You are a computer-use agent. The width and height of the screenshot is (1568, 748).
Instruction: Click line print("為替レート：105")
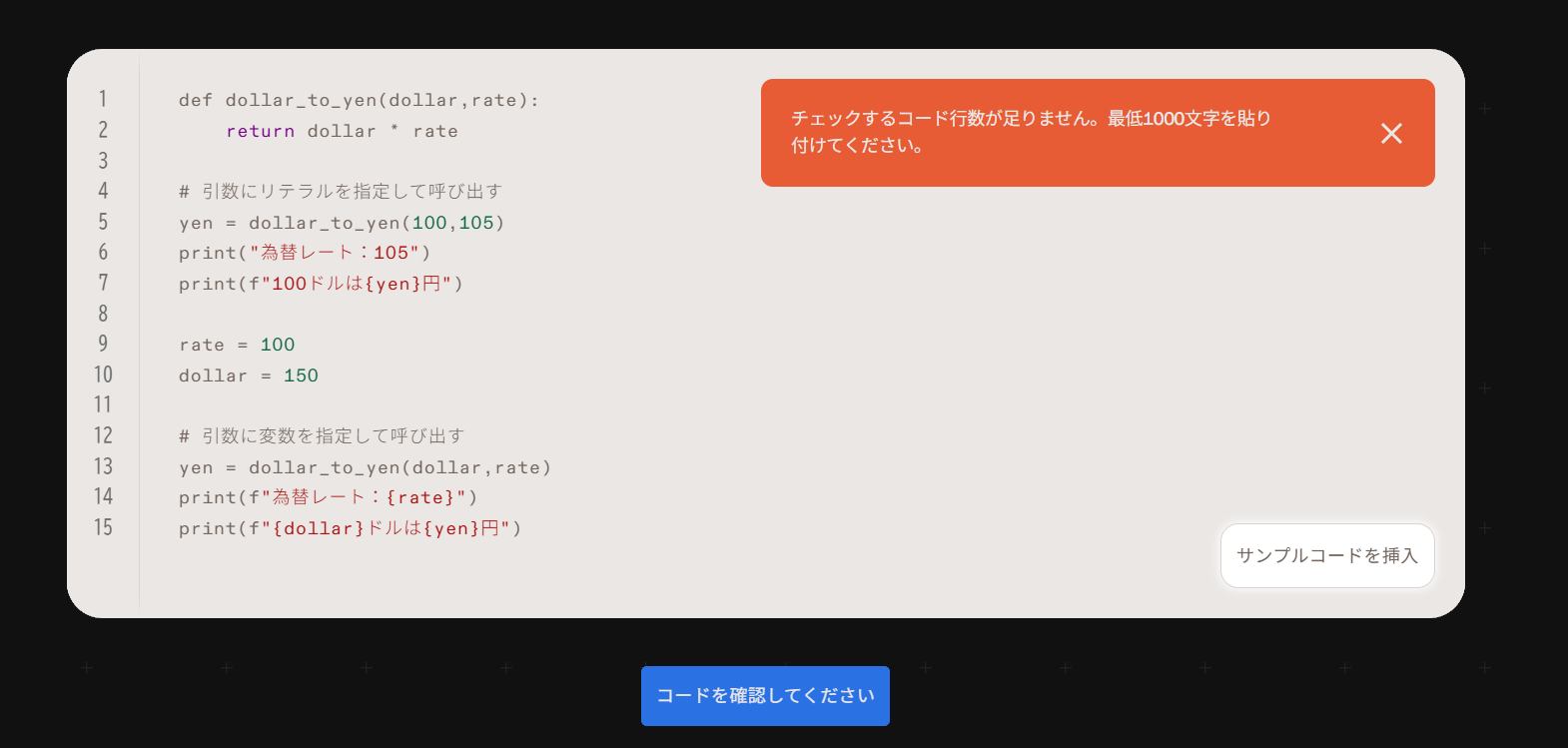point(305,253)
